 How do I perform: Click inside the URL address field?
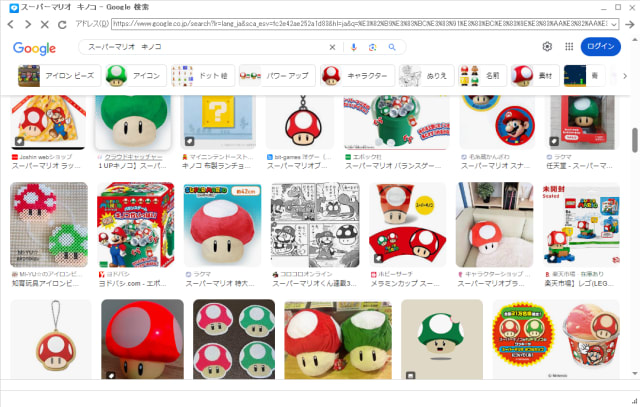click(360, 24)
